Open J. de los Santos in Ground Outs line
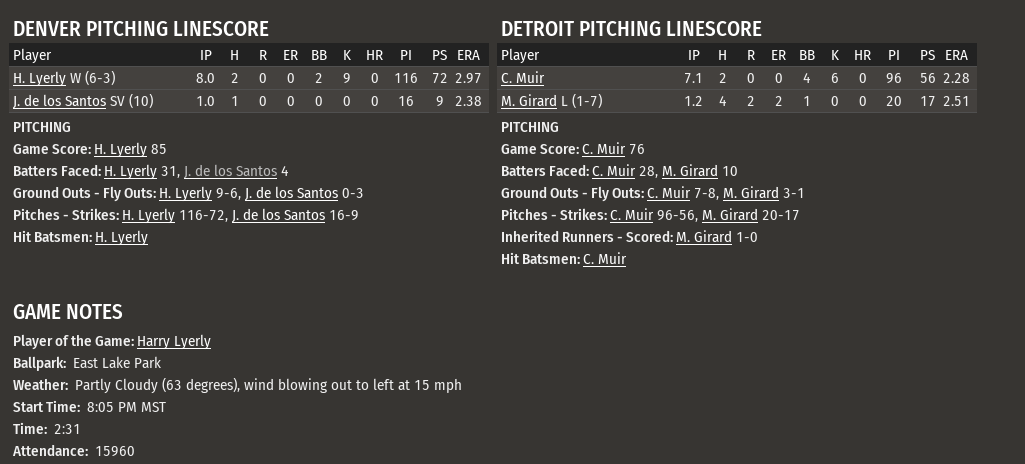Image resolution: width=1025 pixels, height=464 pixels. (291, 193)
